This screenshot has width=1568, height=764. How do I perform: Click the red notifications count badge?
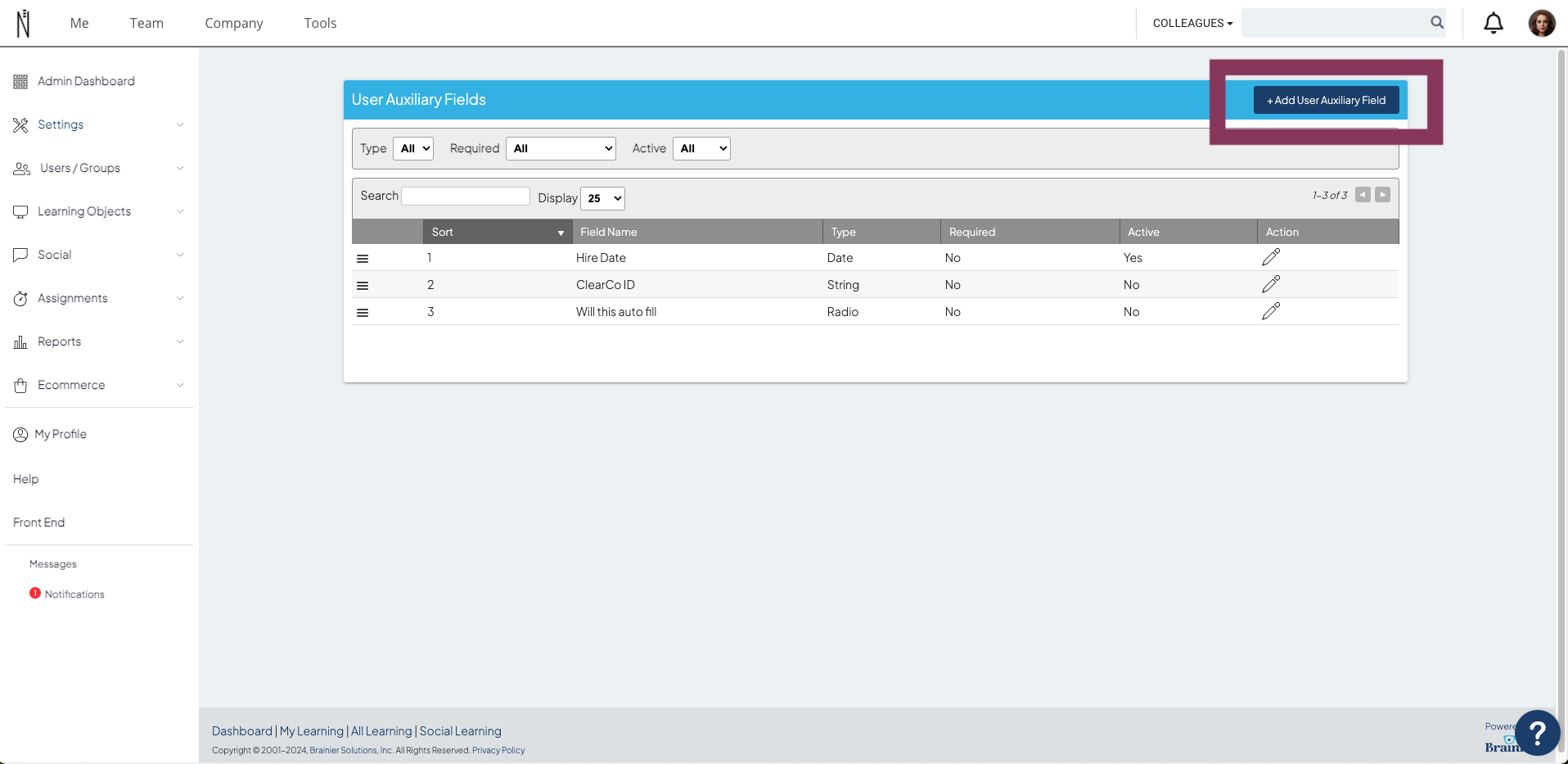(35, 593)
